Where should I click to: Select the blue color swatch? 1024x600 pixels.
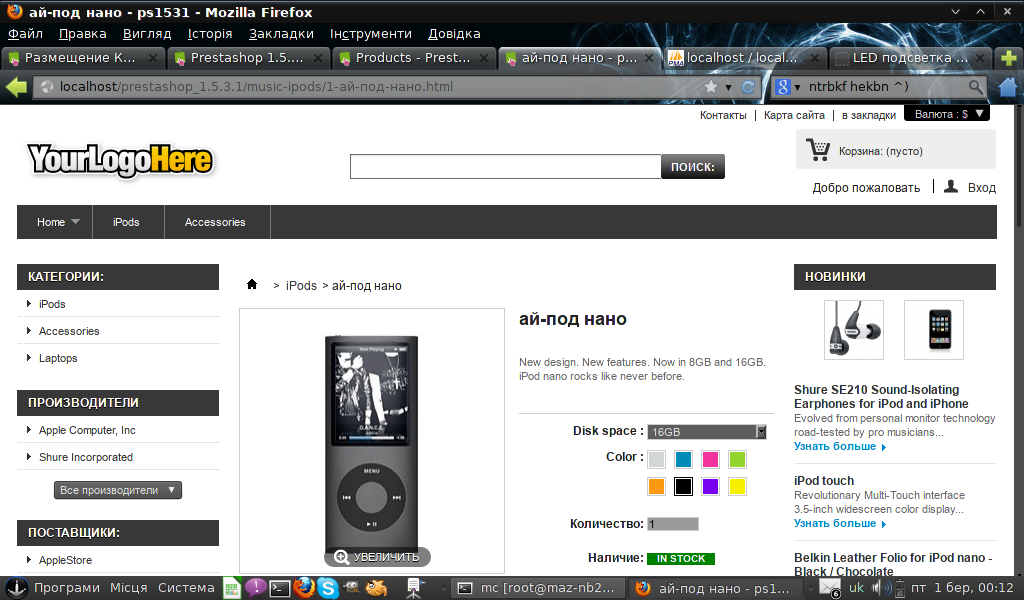(683, 460)
